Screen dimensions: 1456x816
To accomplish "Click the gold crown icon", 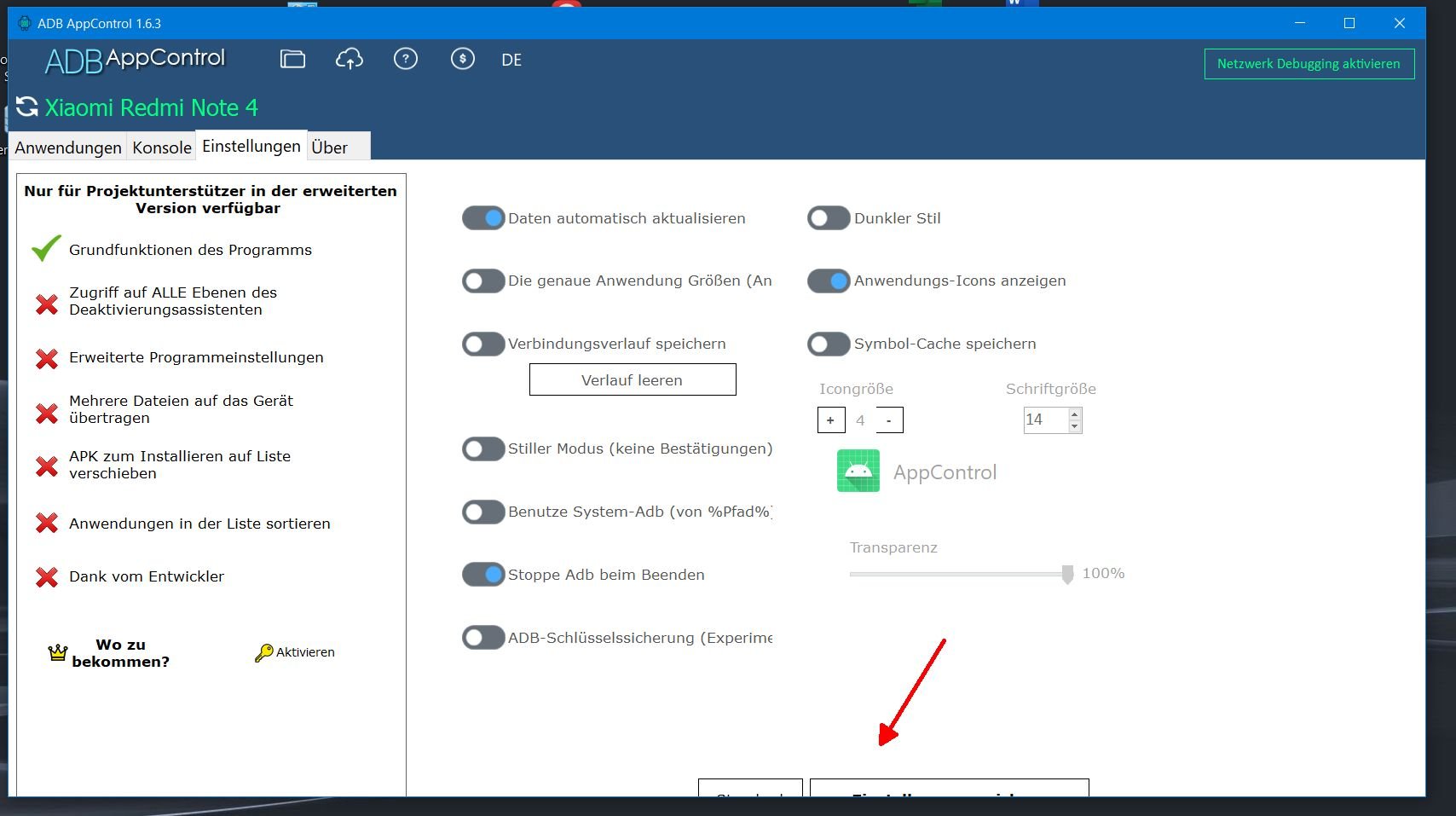I will pyautogui.click(x=58, y=653).
